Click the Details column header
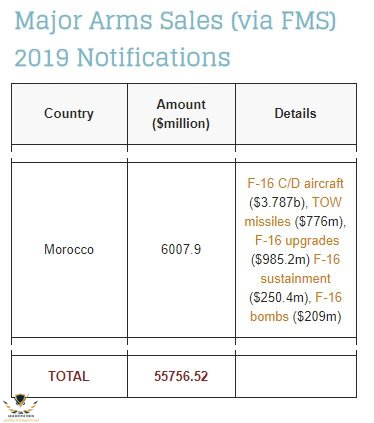This screenshot has height=423, width=374. tap(295, 114)
